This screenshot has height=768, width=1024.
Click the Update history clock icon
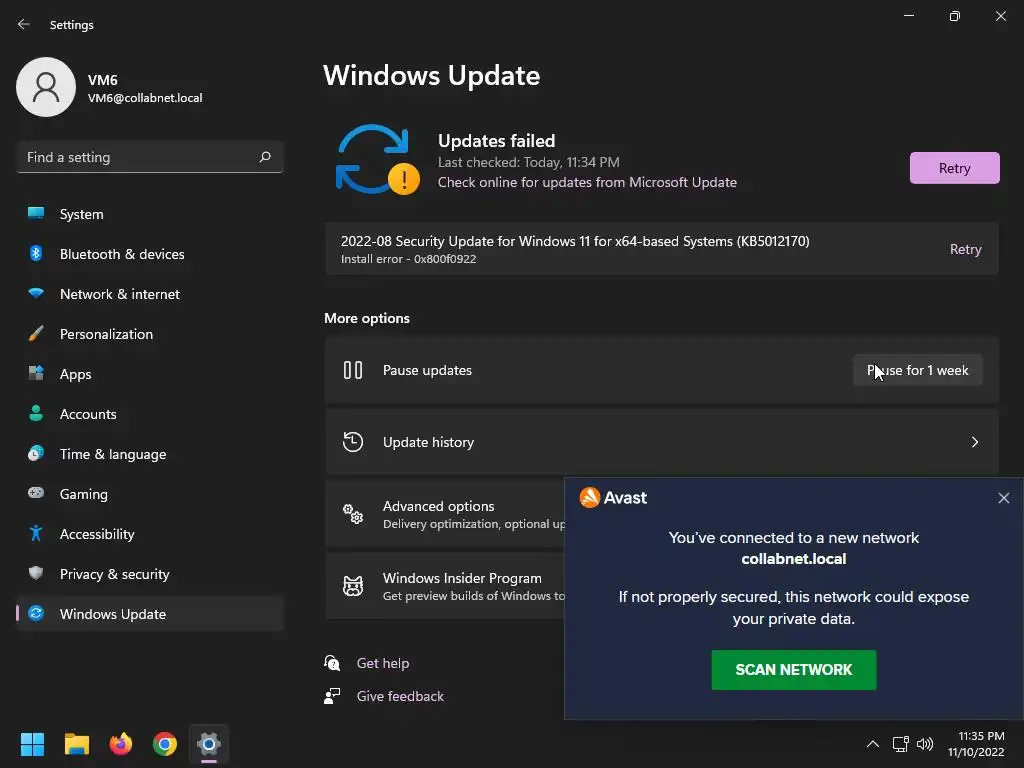coord(353,442)
